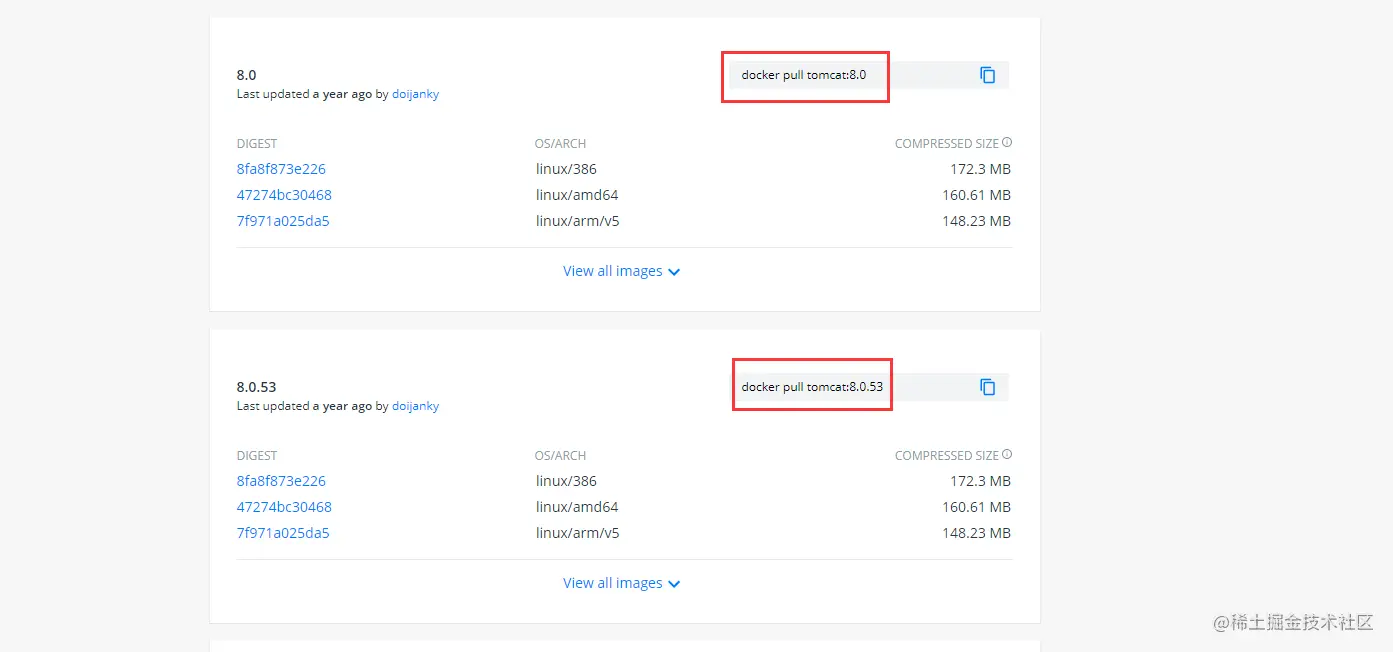Expand View all images in 8.0.53 card
1393x652 pixels.
pyautogui.click(x=622, y=583)
